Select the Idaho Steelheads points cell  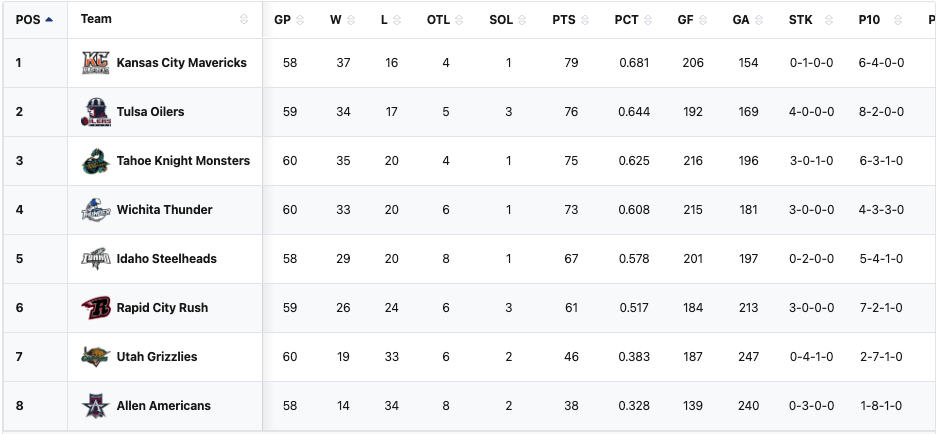[571, 259]
